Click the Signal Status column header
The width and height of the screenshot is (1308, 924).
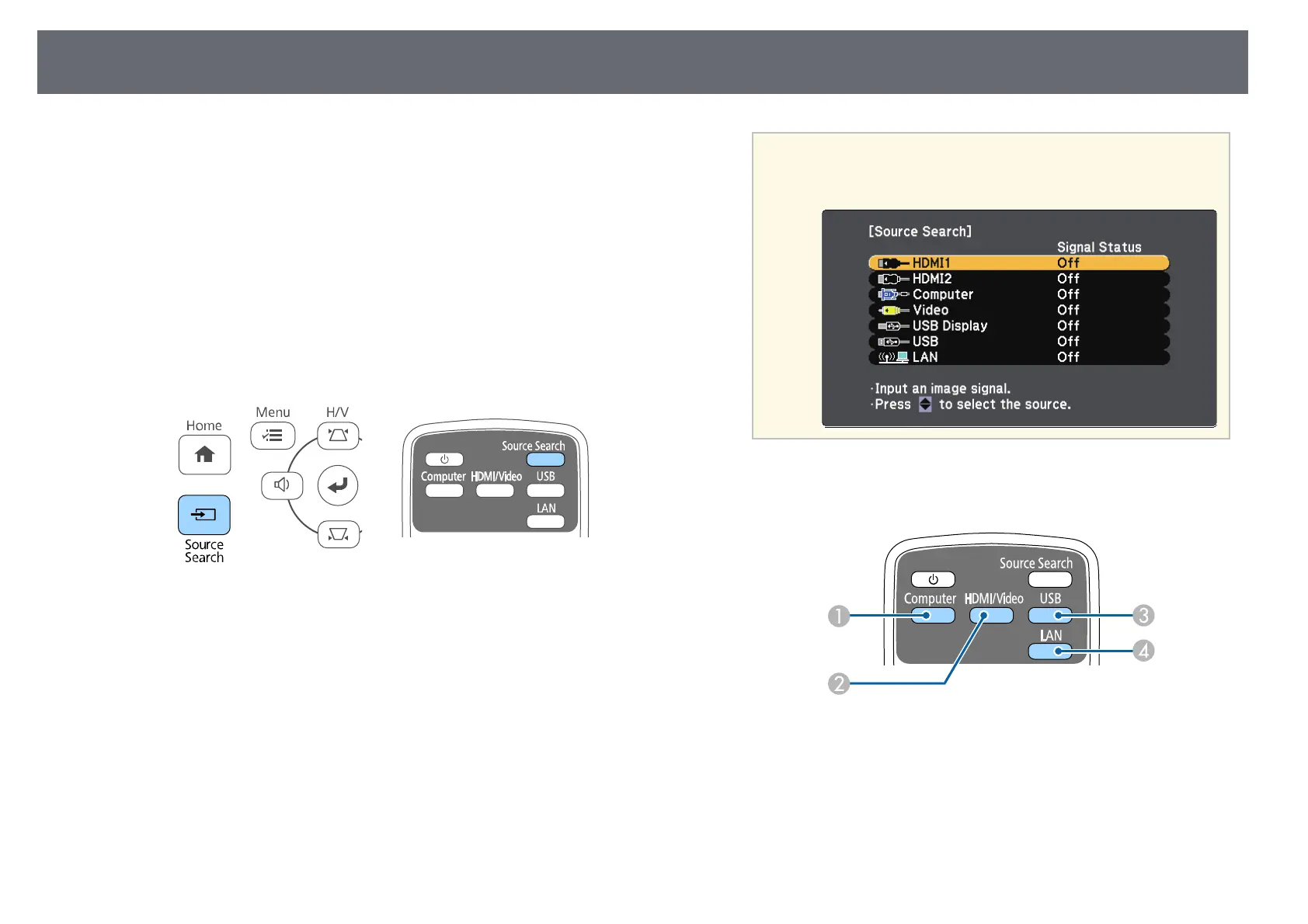click(x=1099, y=247)
